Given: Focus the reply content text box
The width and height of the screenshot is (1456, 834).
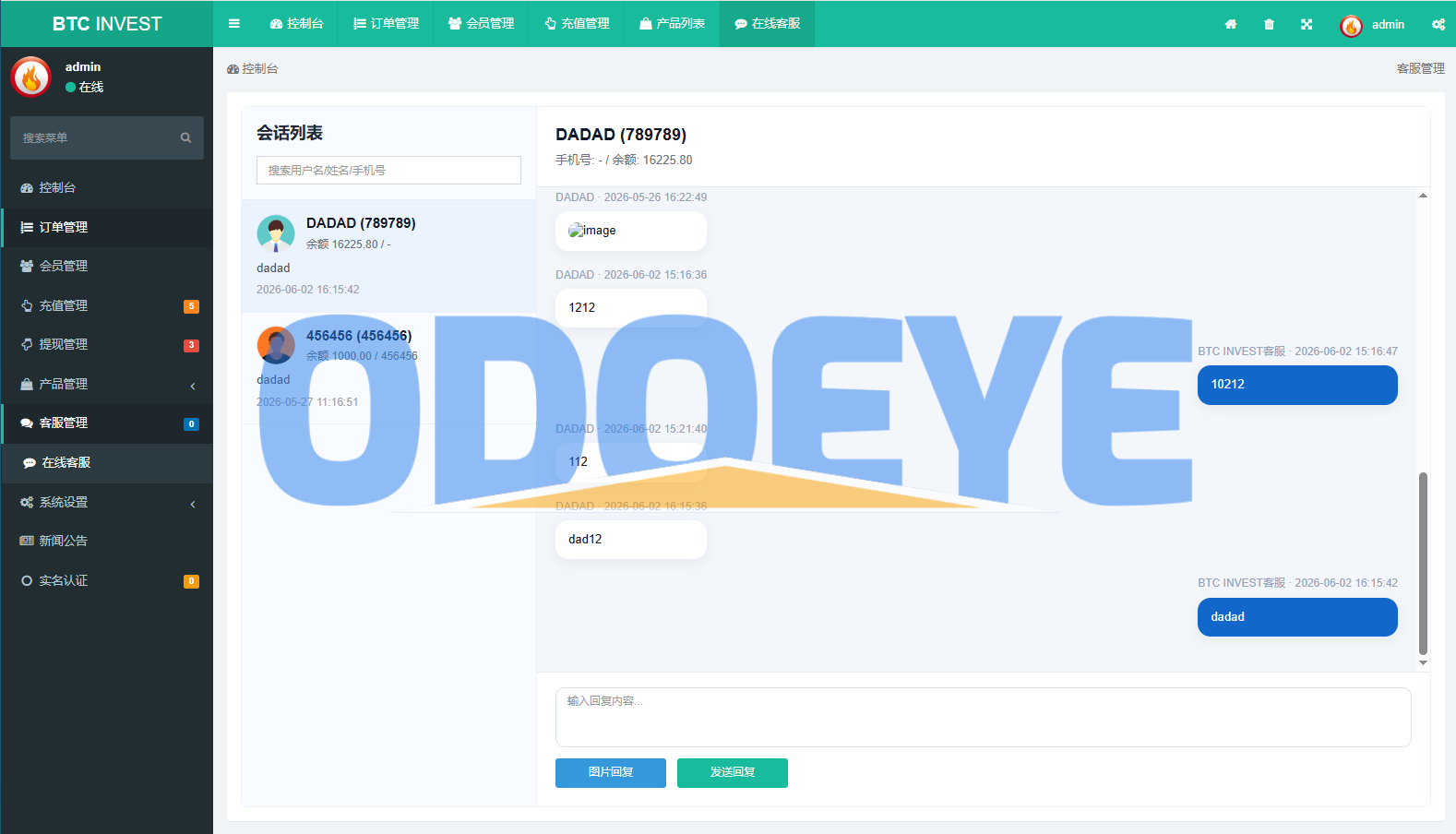Looking at the screenshot, I should click(x=984, y=717).
